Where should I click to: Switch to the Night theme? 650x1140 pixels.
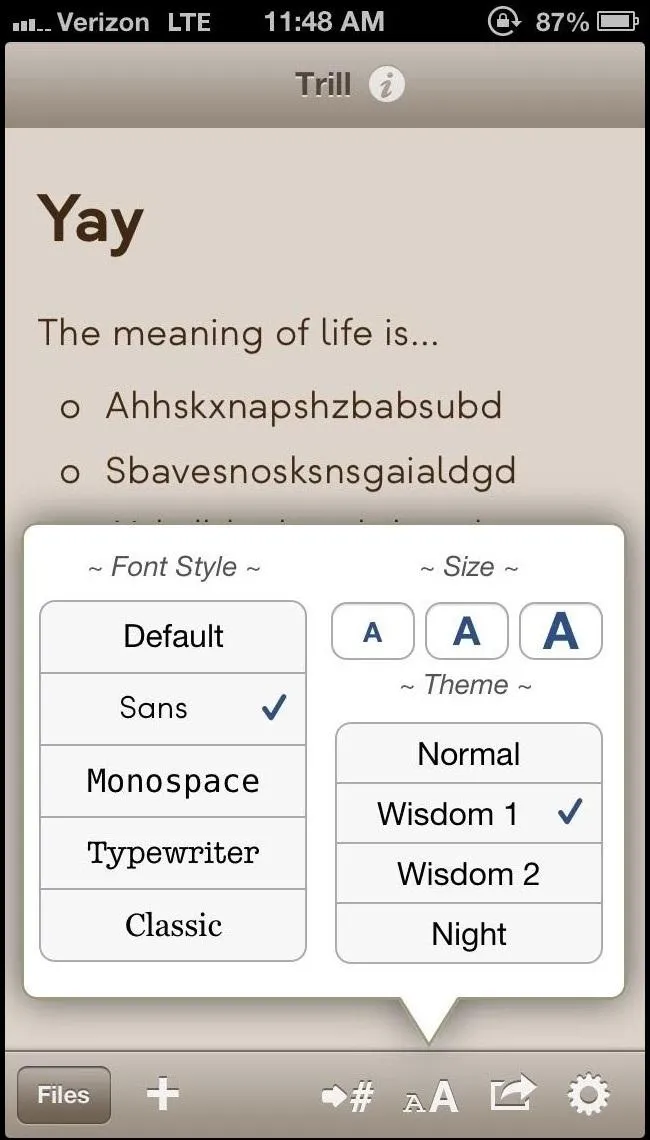[469, 934]
